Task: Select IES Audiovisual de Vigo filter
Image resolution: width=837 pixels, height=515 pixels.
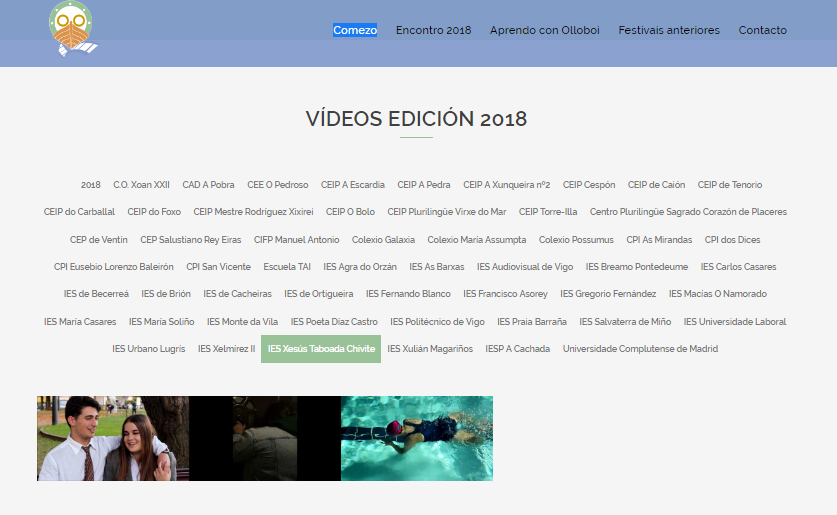Action: (525, 266)
